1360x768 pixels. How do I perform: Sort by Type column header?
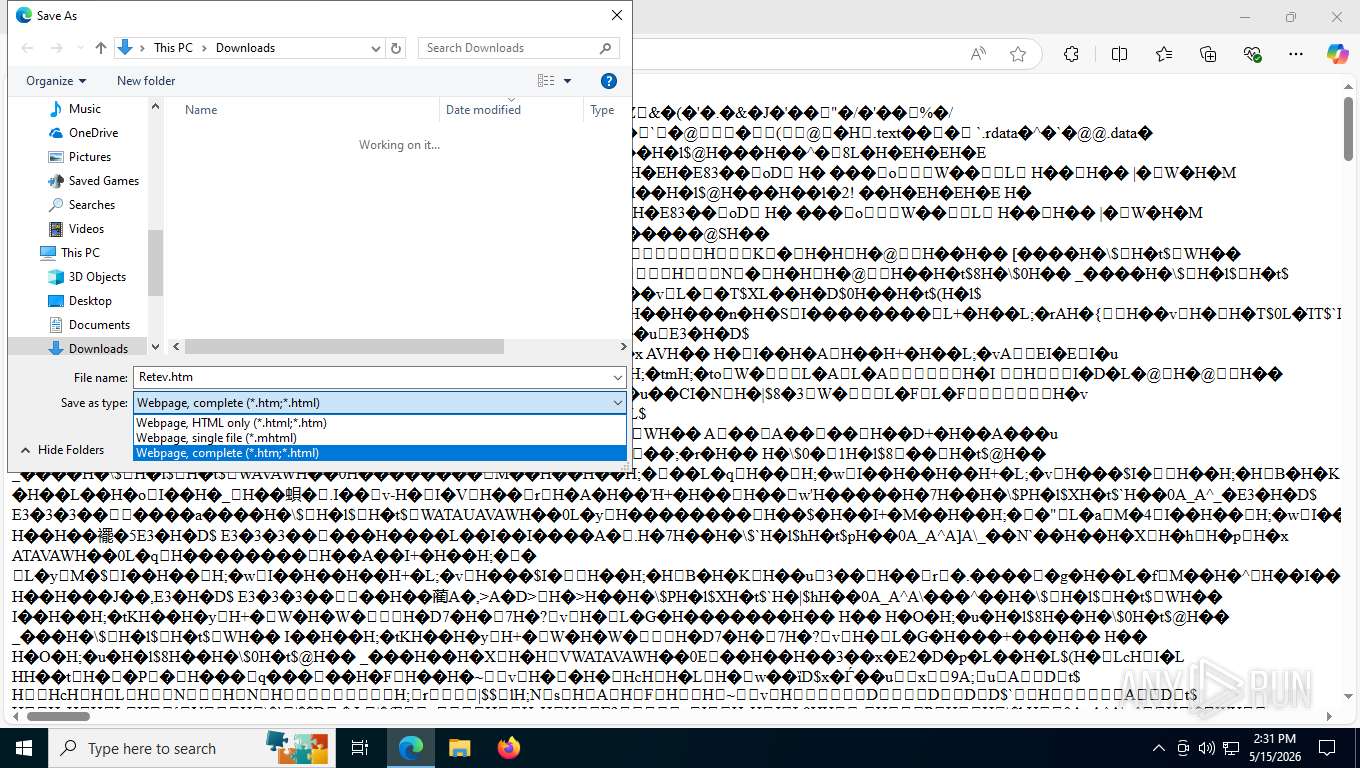tap(602, 110)
